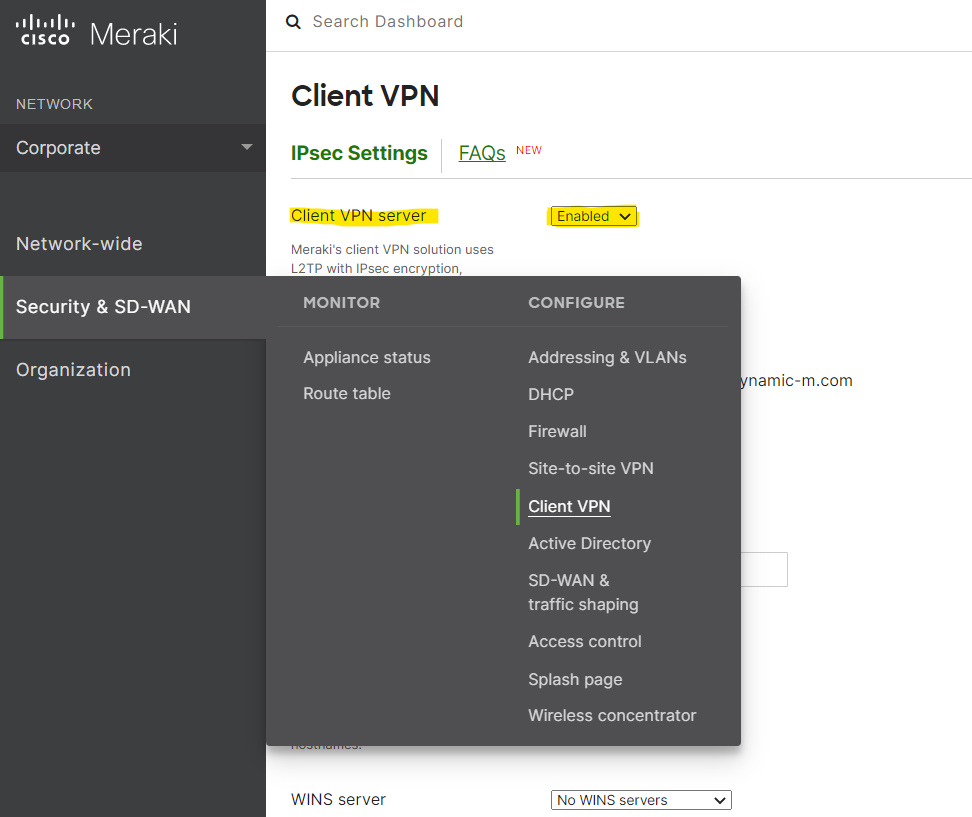This screenshot has width=972, height=817.
Task: Open the Route table page
Action: tap(346, 393)
